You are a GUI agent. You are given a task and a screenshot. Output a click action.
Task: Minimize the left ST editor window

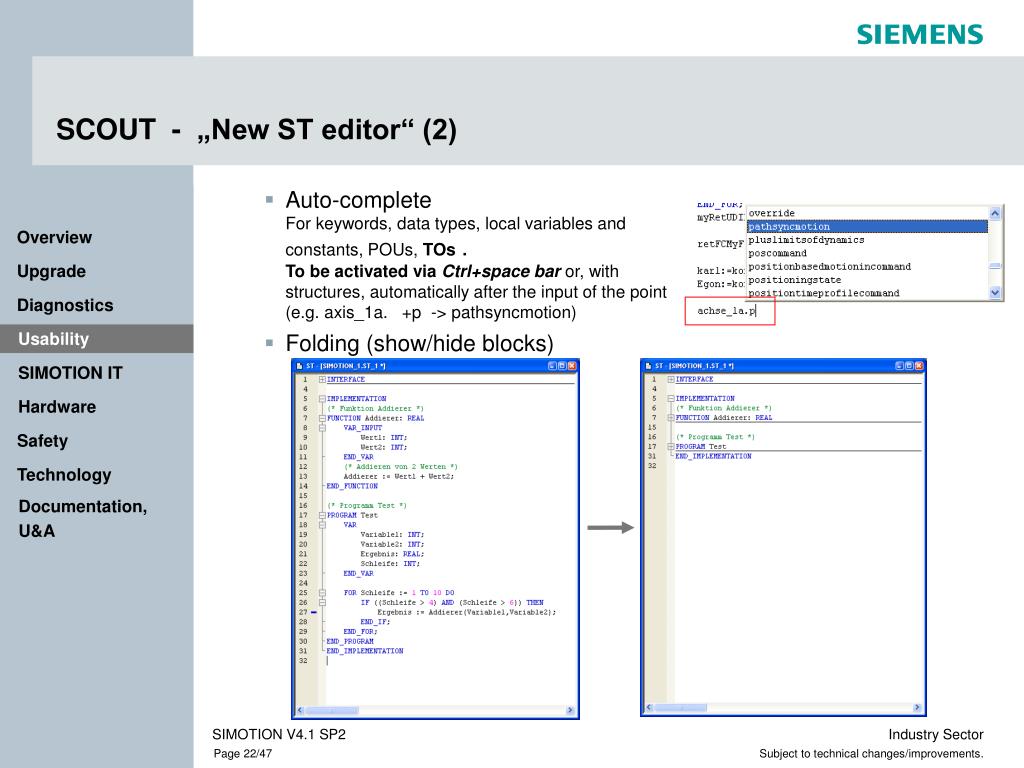[552, 366]
